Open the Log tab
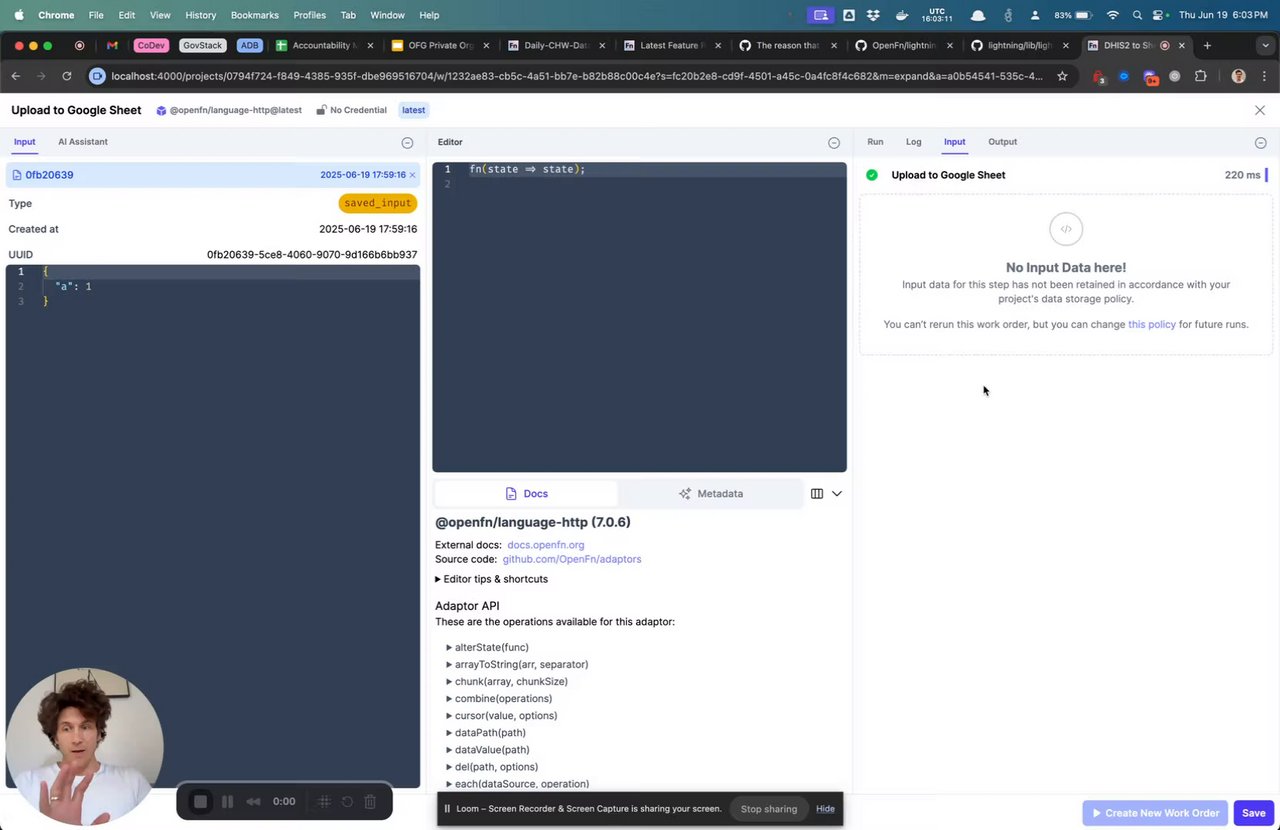This screenshot has height=830, width=1280. [x=914, y=142]
